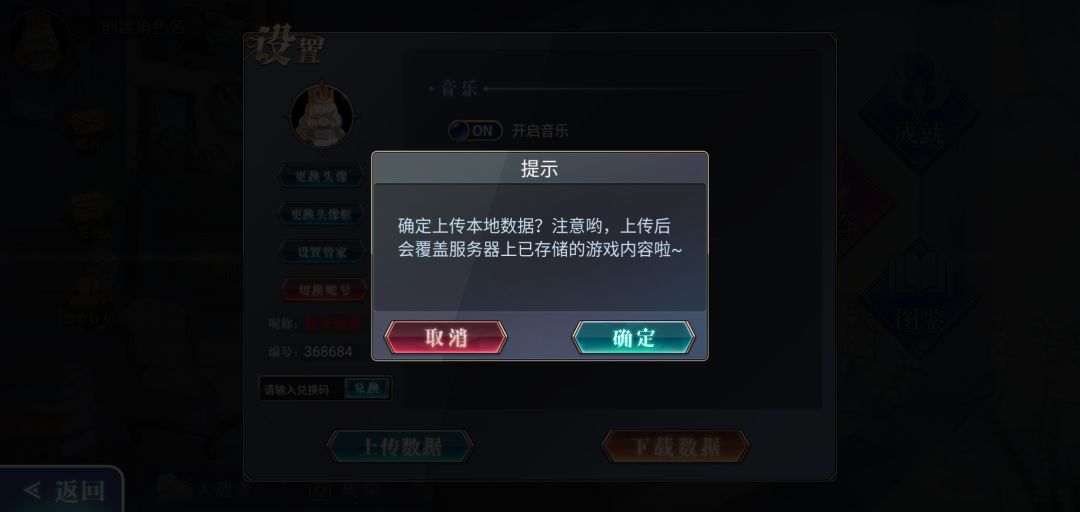This screenshot has height=512, width=1080.
Task: Start upload via the 上传数据 button
Action: click(x=400, y=447)
